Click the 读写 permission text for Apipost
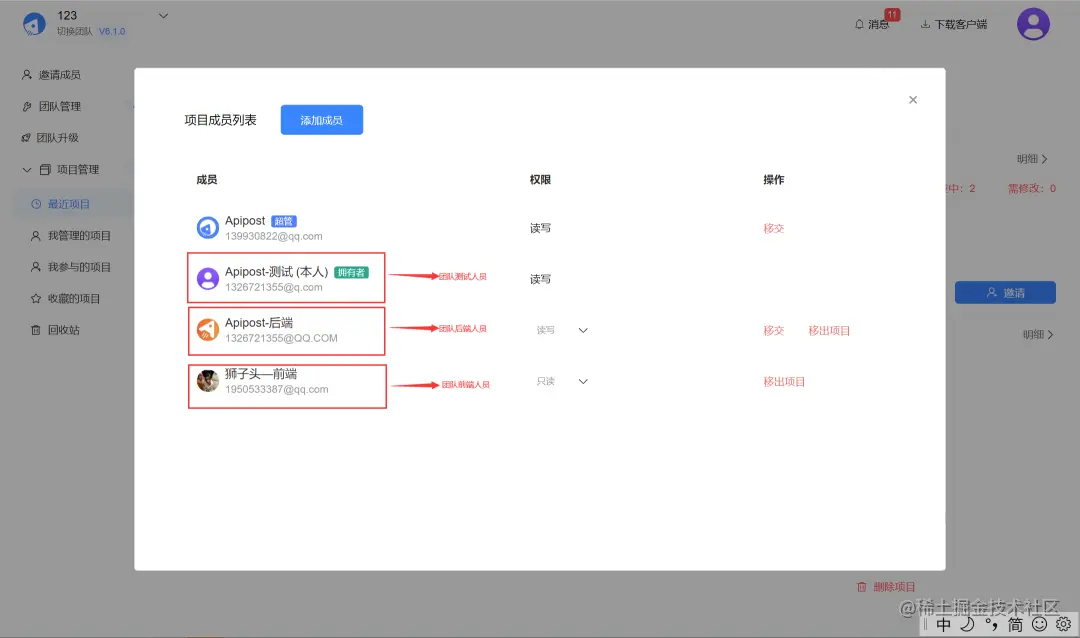The width and height of the screenshot is (1080, 638). (540, 228)
